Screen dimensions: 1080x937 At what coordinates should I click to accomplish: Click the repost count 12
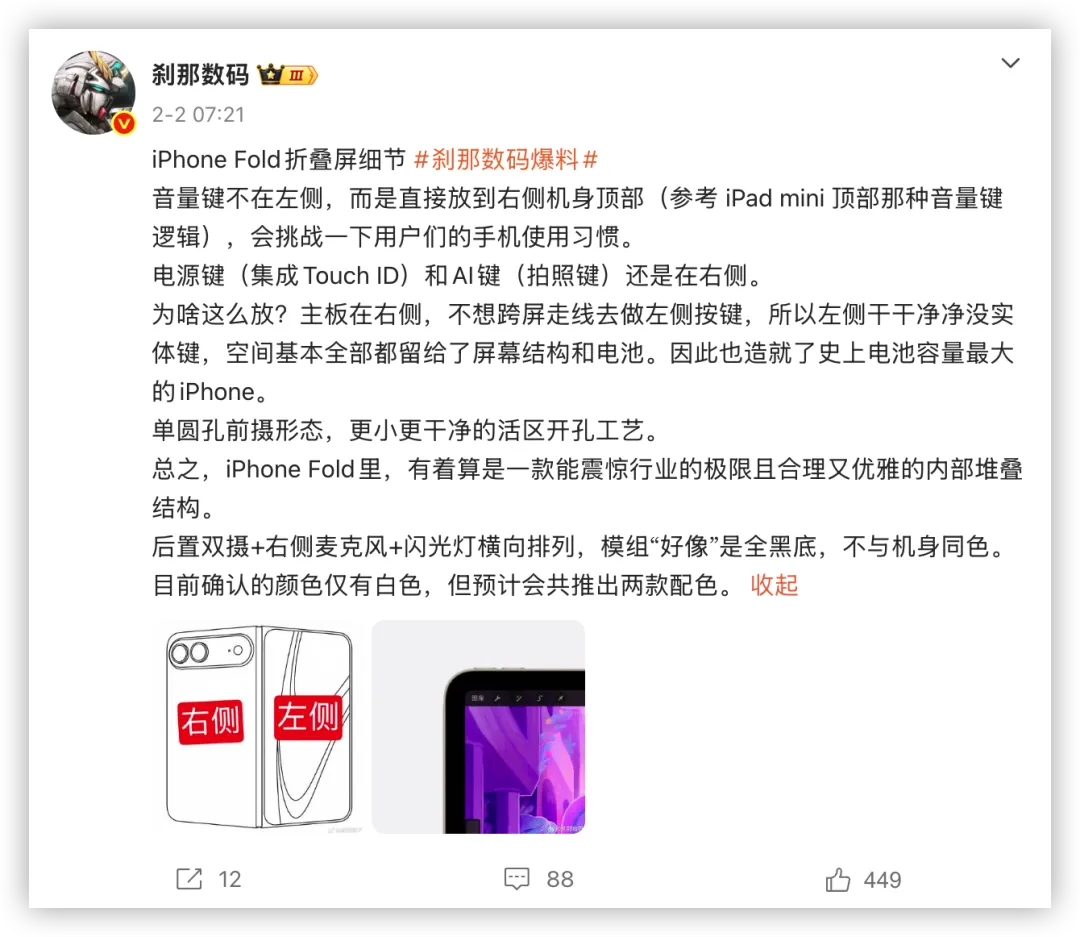229,879
